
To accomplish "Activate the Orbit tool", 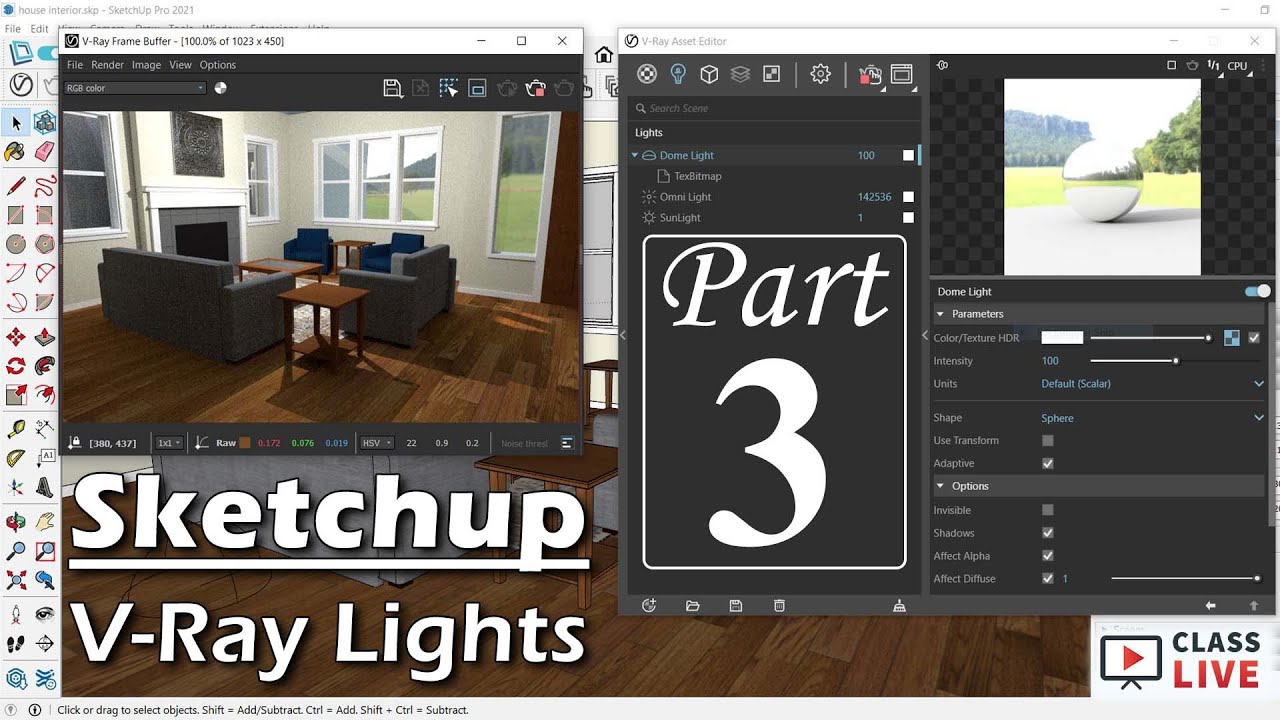I will point(16,521).
